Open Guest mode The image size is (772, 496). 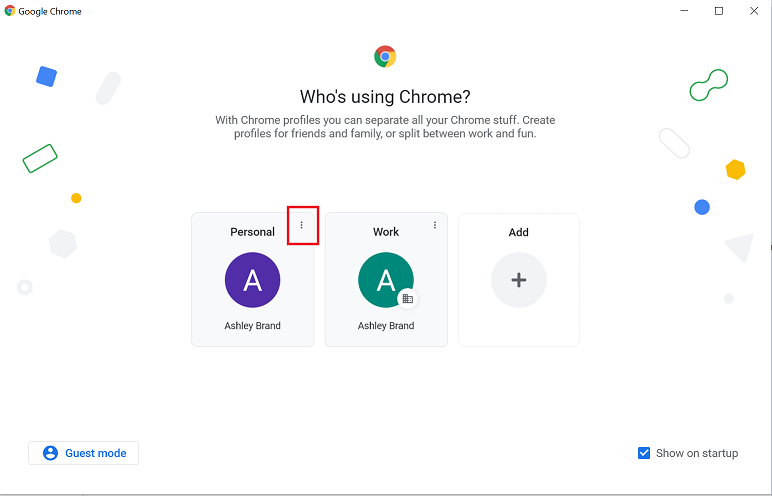click(84, 453)
